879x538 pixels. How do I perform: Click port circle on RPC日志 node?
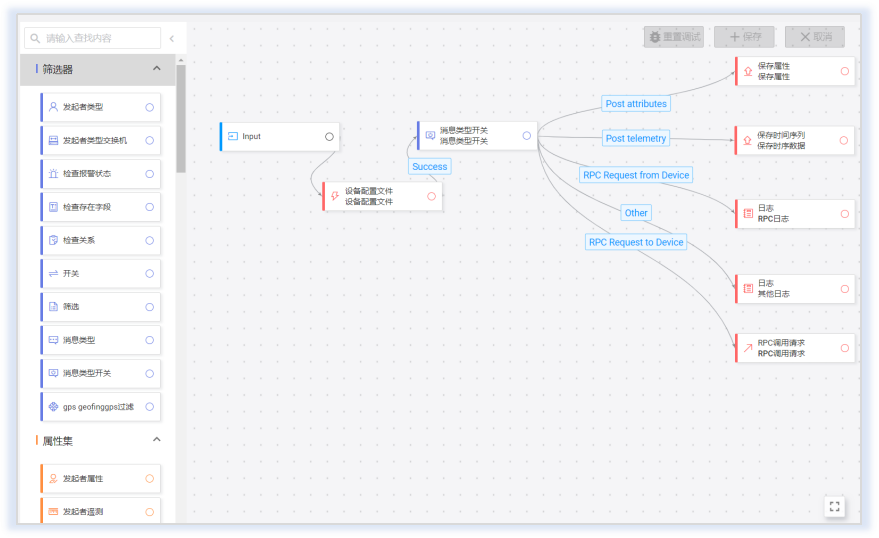(x=845, y=214)
